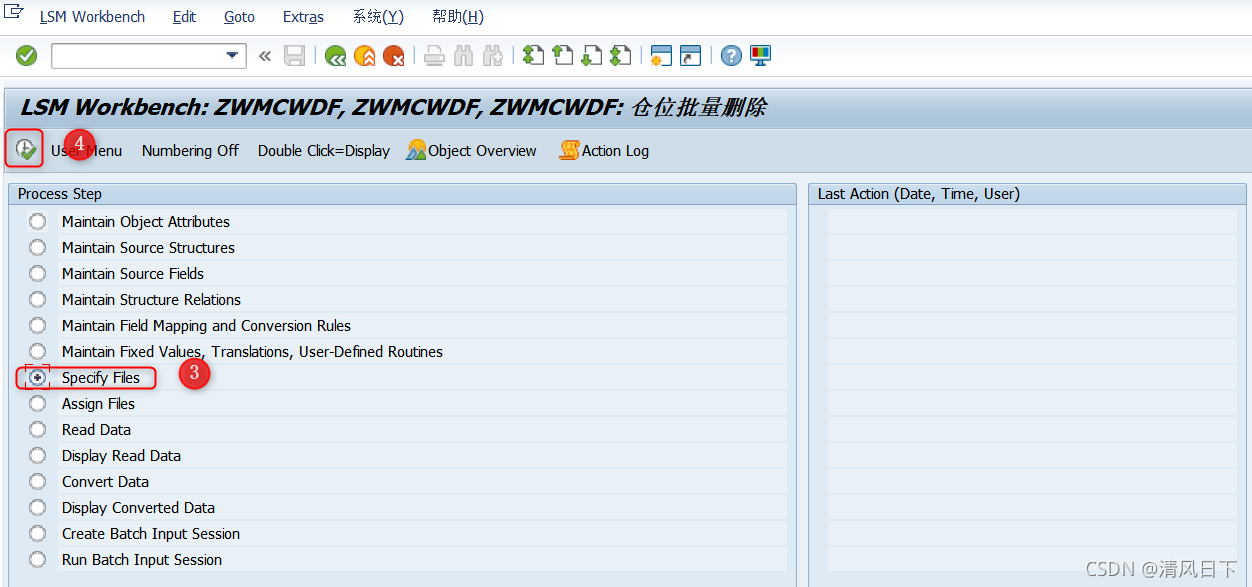
Task: Click the green Enter checkmark icon
Action: (27, 56)
